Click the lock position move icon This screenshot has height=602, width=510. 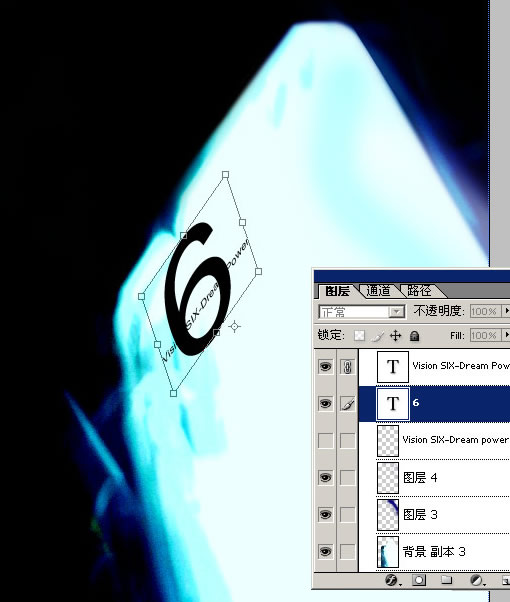(396, 336)
